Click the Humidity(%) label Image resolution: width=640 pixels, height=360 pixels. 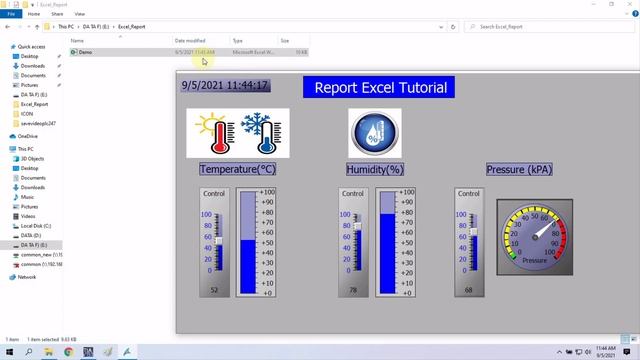click(x=375, y=169)
